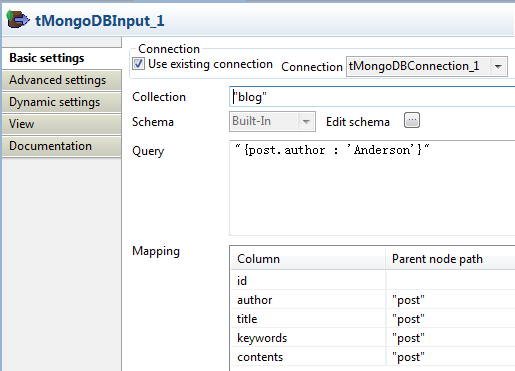Click the parent node path for keywords

click(x=451, y=338)
